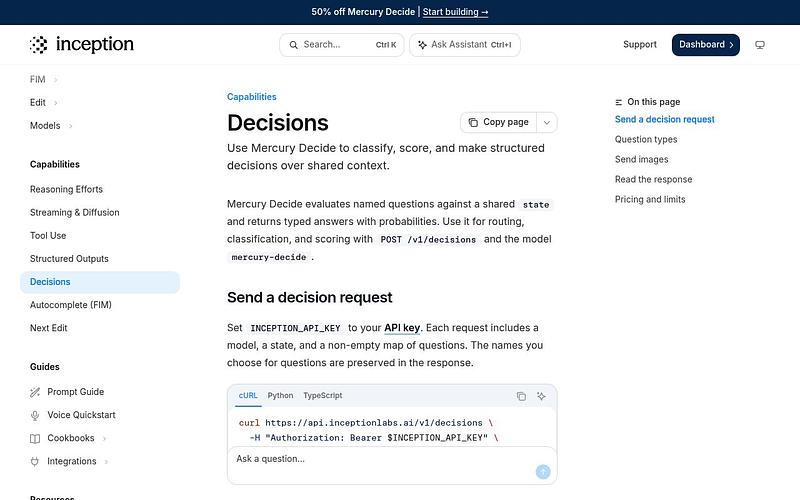Image resolution: width=800 pixels, height=500 pixels.
Task: Open the Inception logo home link
Action: (82, 44)
